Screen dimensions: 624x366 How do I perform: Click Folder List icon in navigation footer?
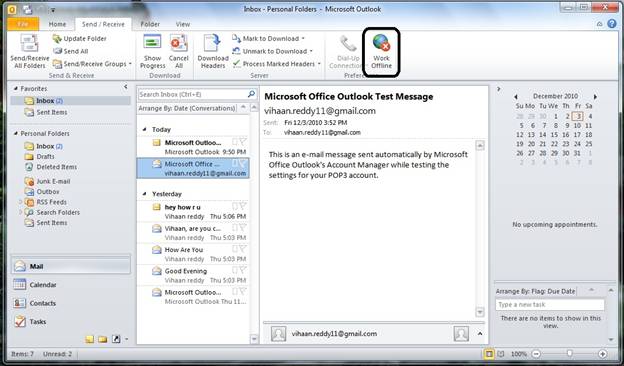(x=103, y=339)
